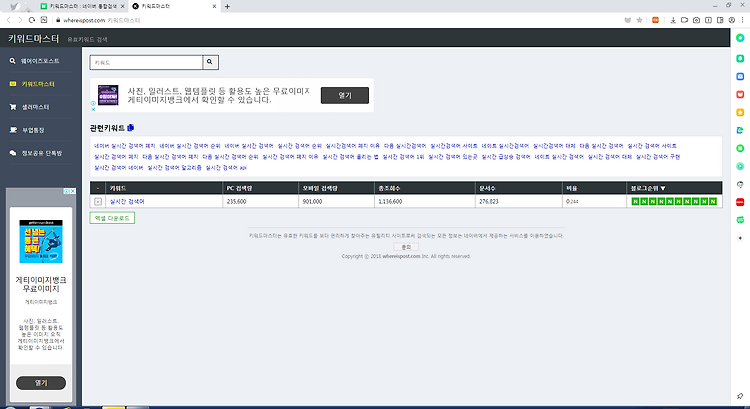Click the browser forward arrow
Image resolution: width=750 pixels, height=409 pixels.
(20, 20)
